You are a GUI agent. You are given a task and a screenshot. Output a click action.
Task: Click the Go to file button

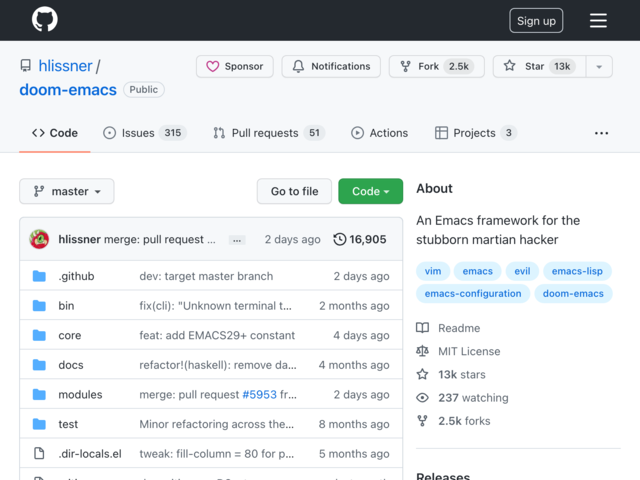(x=294, y=191)
